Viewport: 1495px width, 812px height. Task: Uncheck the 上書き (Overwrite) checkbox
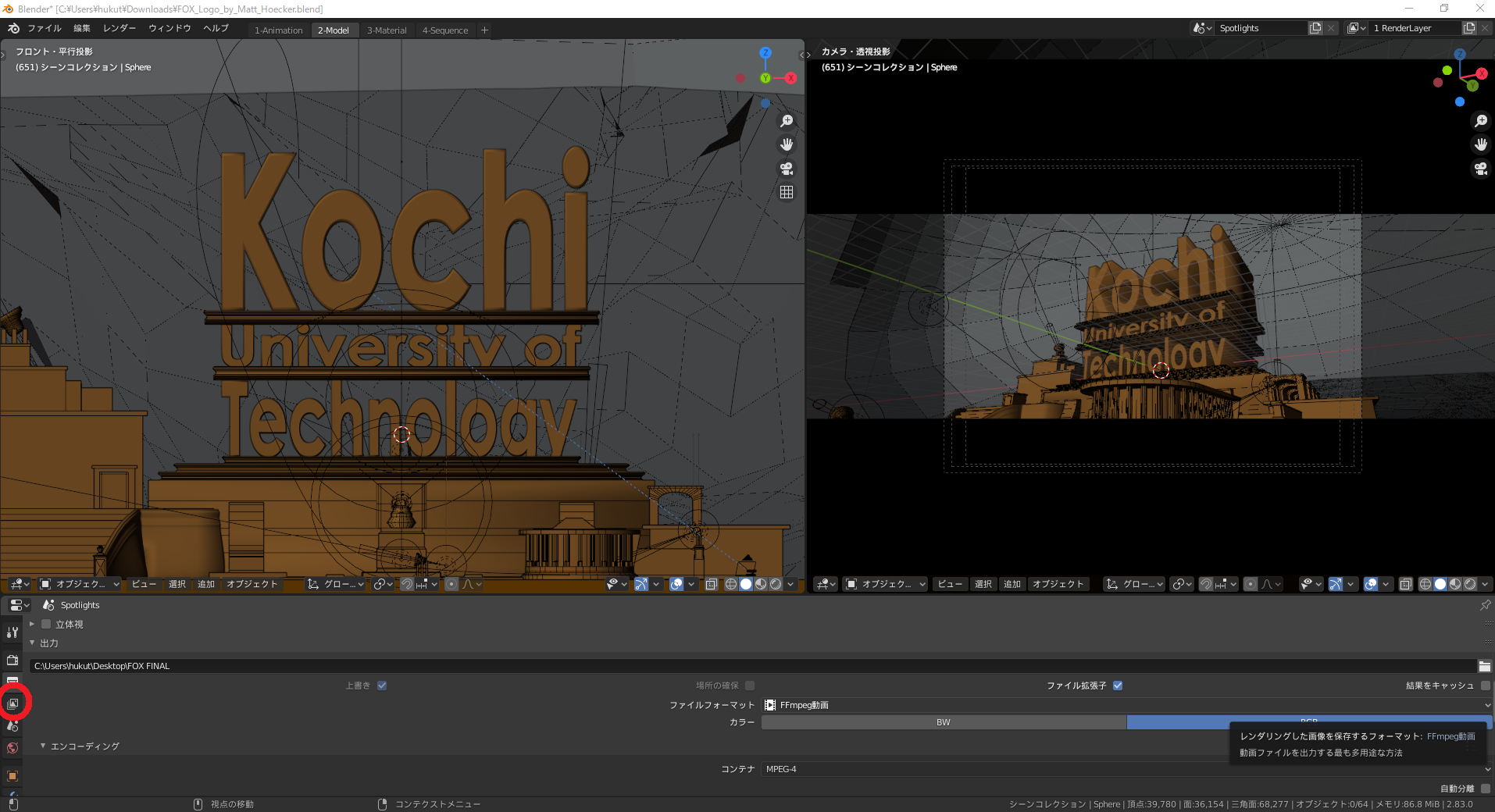tap(382, 686)
